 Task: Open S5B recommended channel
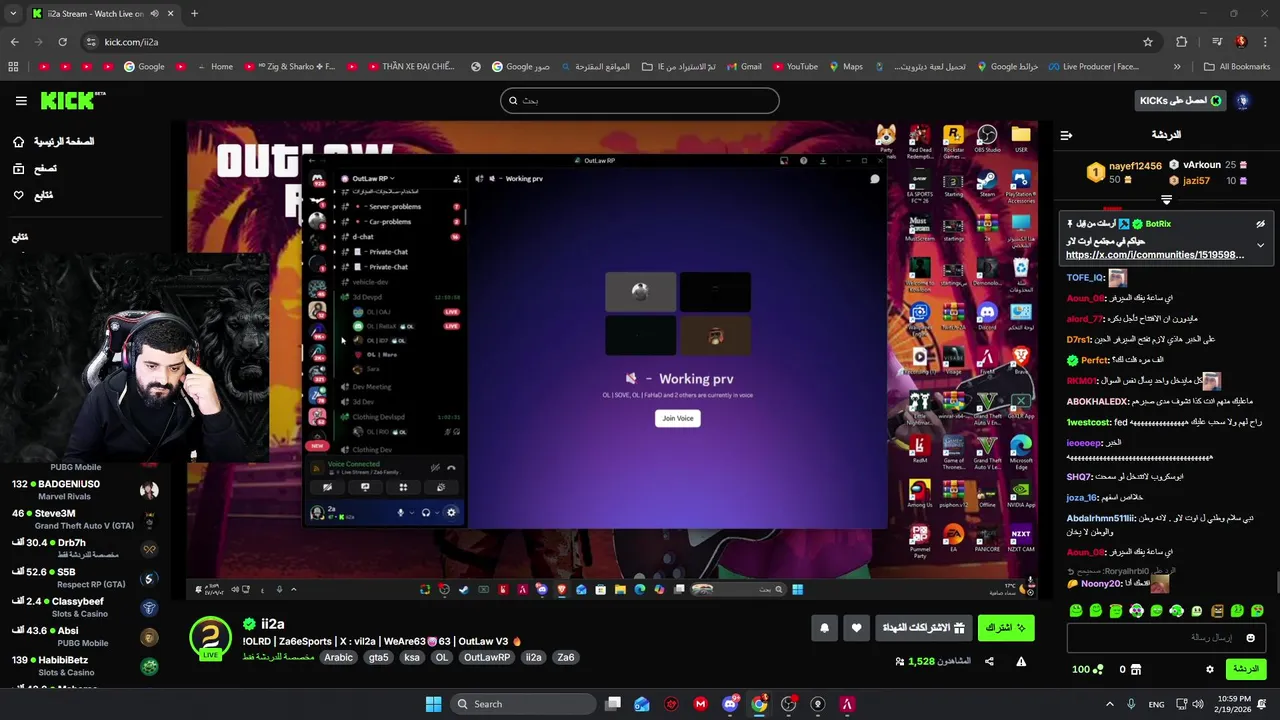pyautogui.click(x=85, y=577)
